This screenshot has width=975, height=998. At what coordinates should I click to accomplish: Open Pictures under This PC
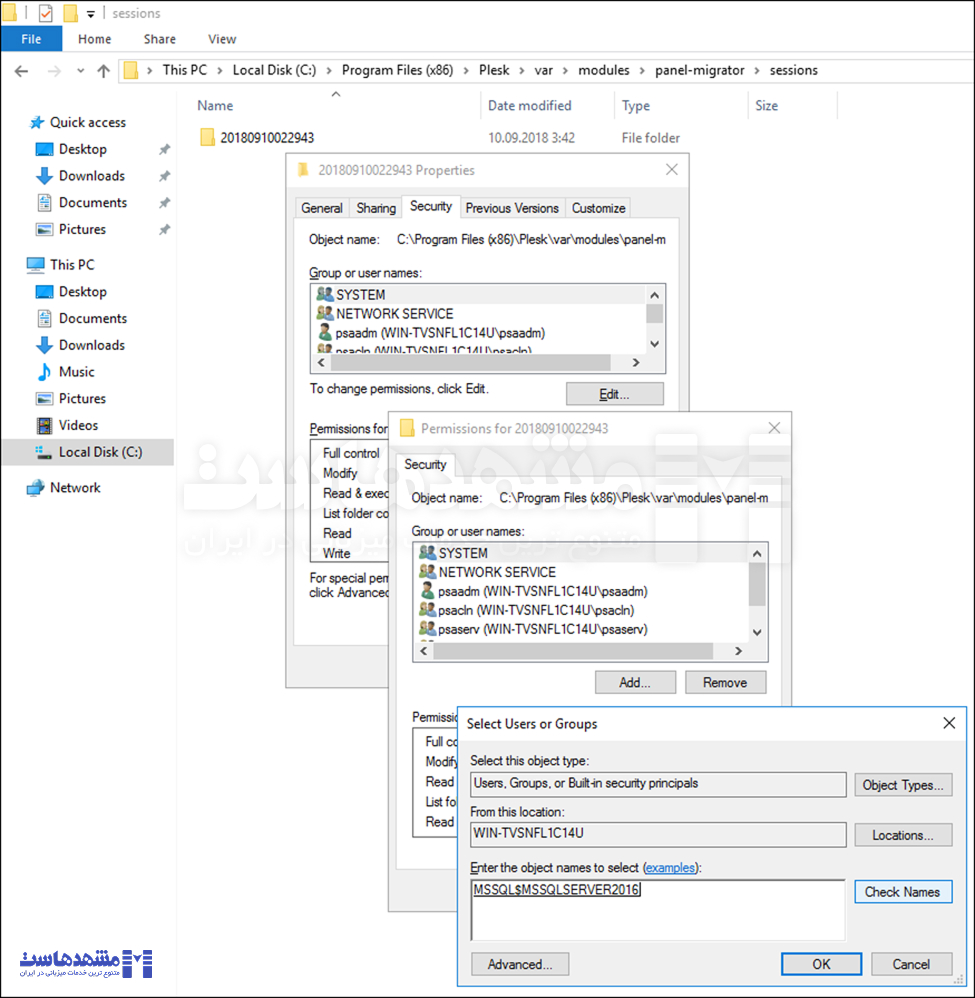click(x=82, y=398)
